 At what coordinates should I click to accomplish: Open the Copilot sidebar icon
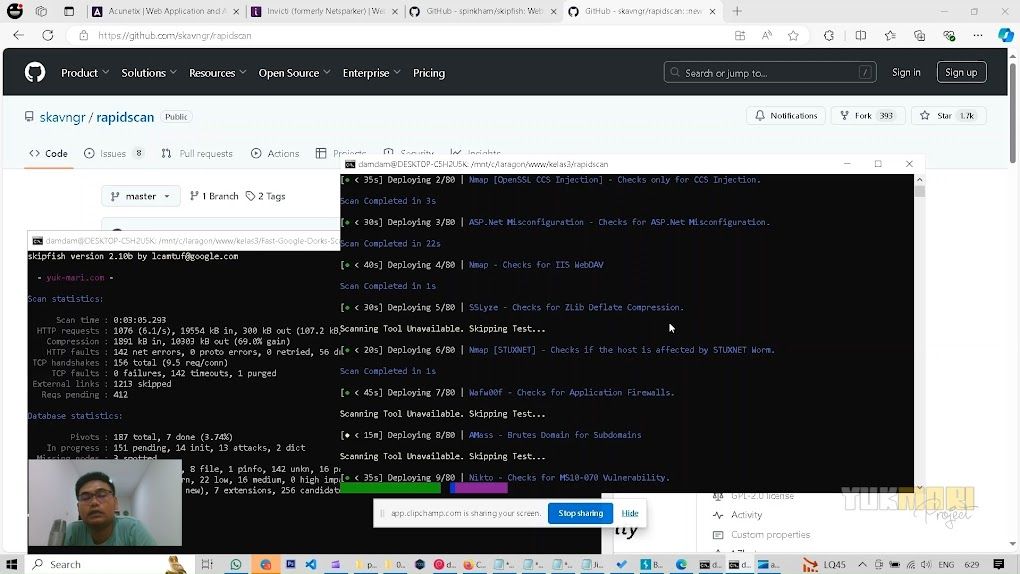[x=1006, y=36]
